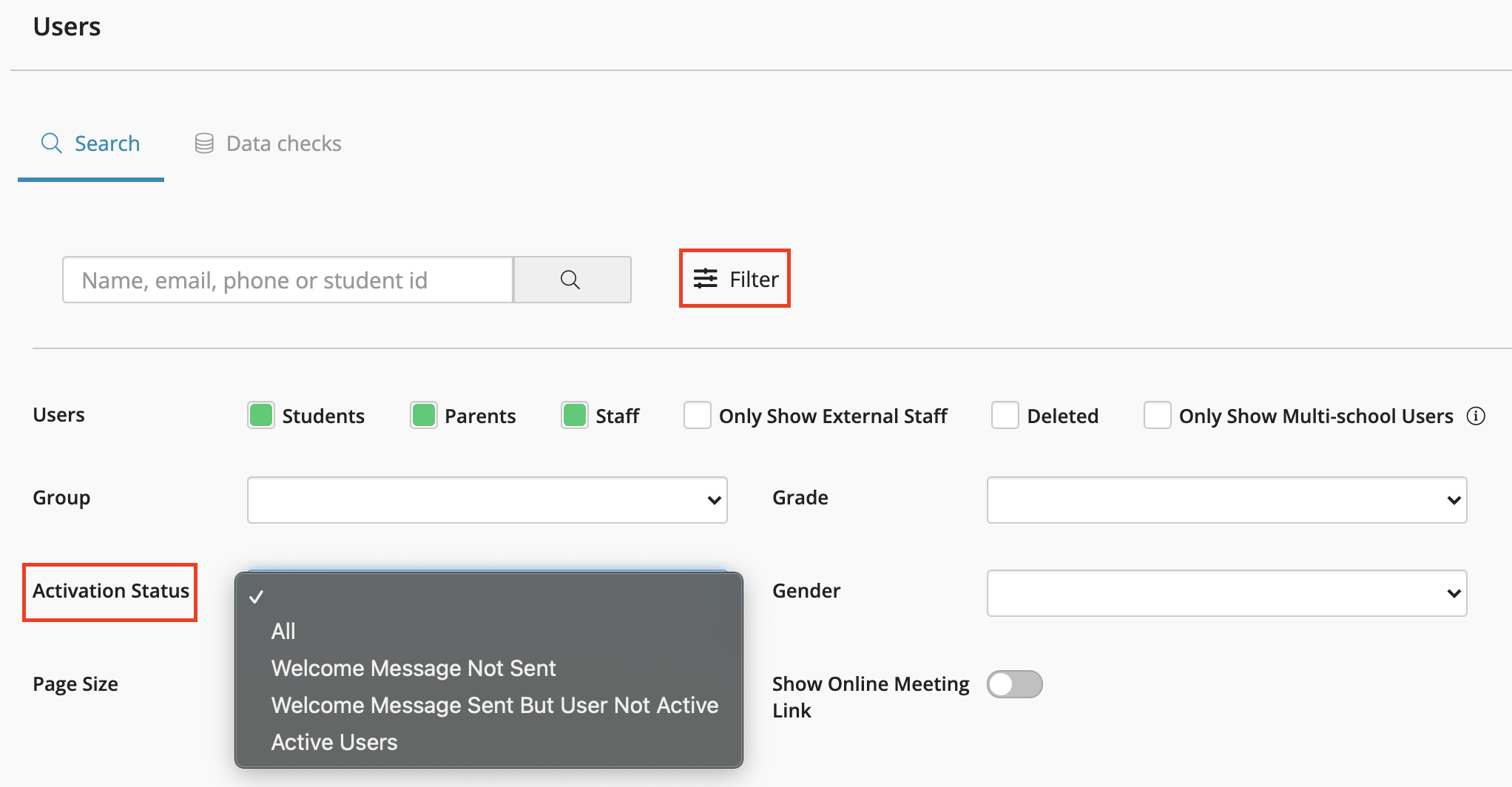Click the magnifier search button
Viewport: 1512px width, 787px height.
pyautogui.click(x=572, y=280)
